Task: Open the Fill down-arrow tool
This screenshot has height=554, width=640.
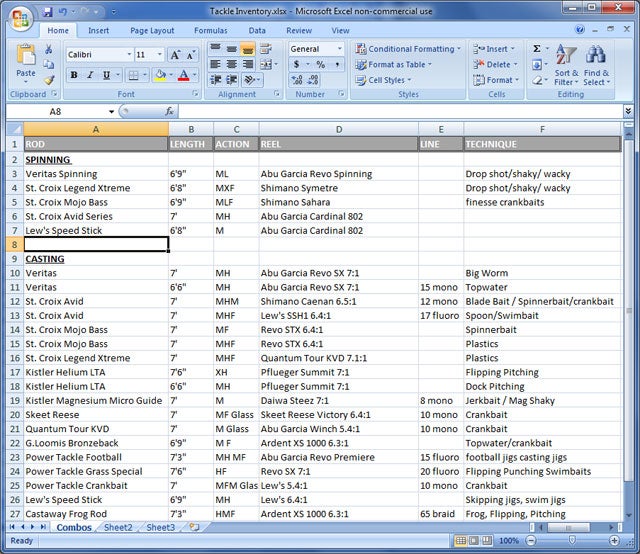Action: (537, 65)
